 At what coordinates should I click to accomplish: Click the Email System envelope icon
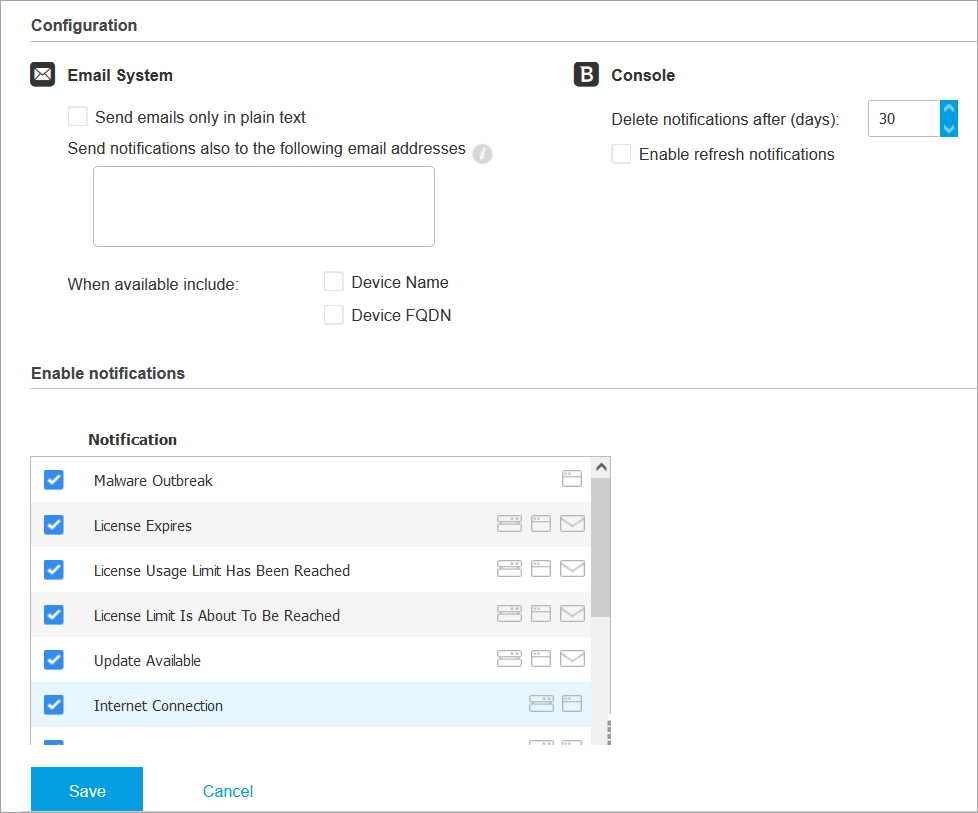pos(43,75)
